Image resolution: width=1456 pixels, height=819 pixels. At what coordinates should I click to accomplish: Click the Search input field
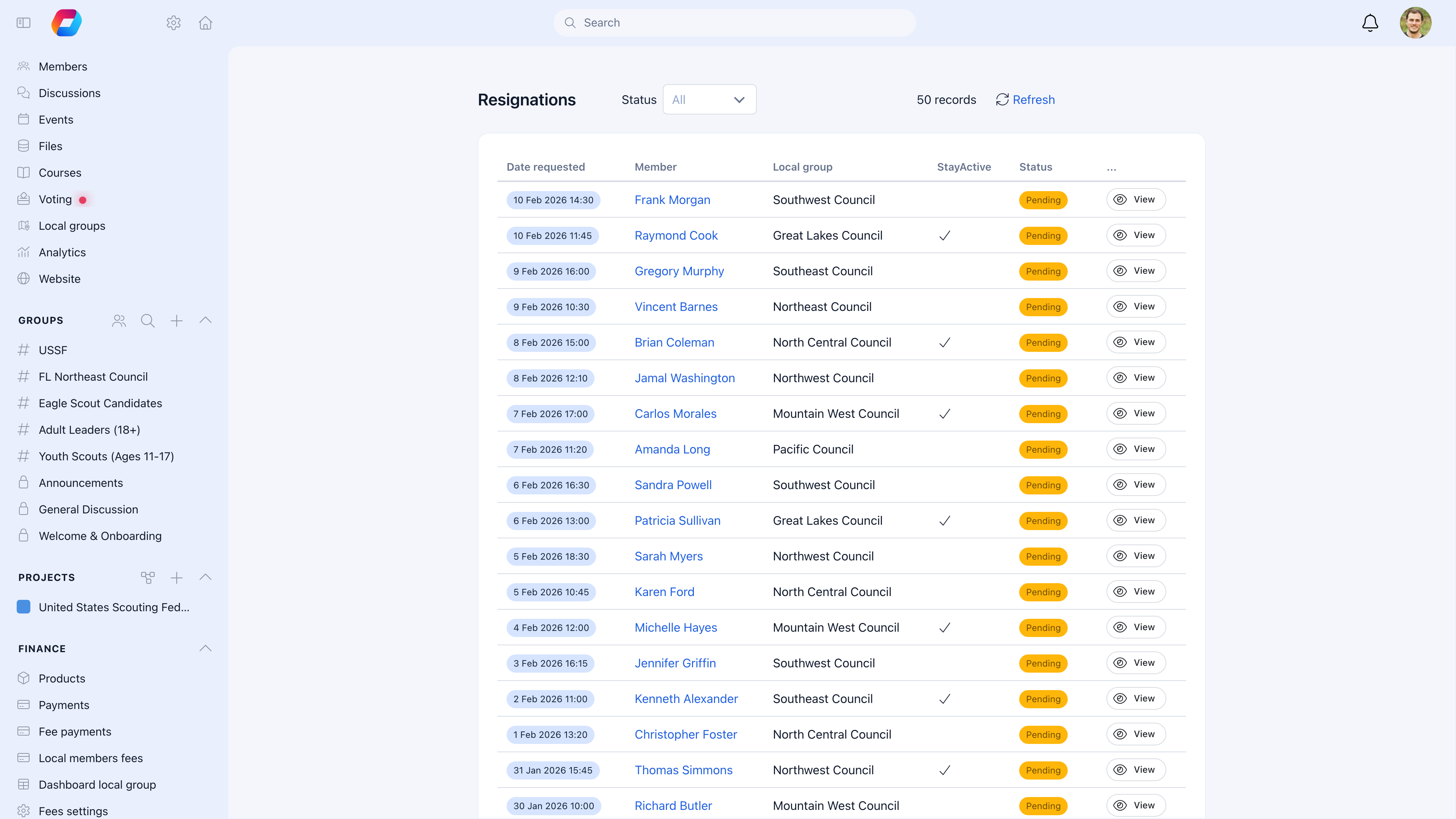pos(735,23)
